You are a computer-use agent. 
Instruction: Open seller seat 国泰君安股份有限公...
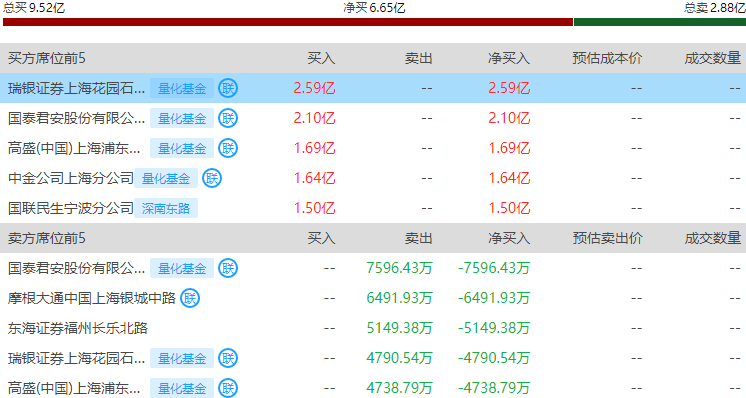[76, 268]
